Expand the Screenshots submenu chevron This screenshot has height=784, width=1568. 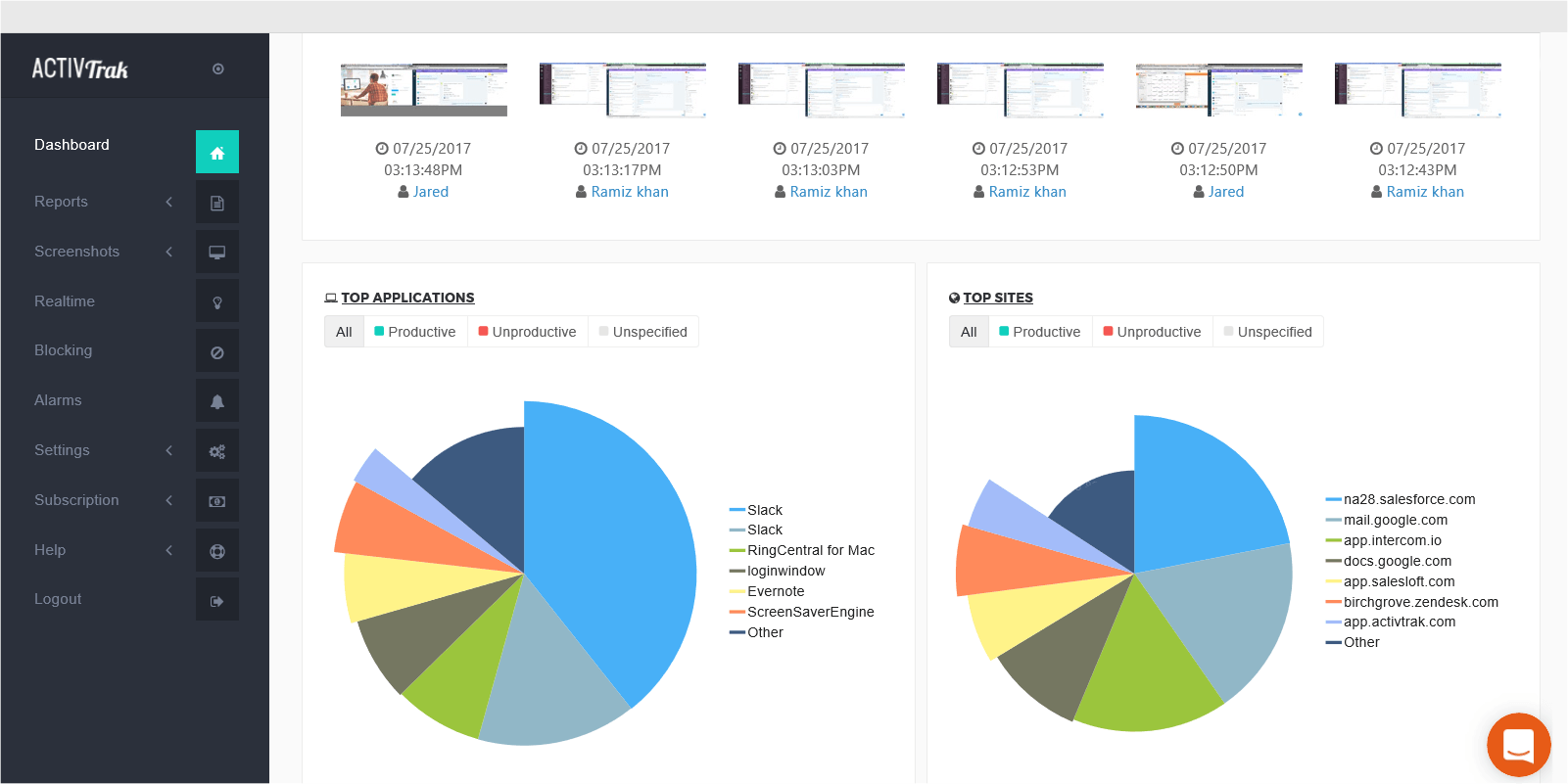tap(168, 252)
